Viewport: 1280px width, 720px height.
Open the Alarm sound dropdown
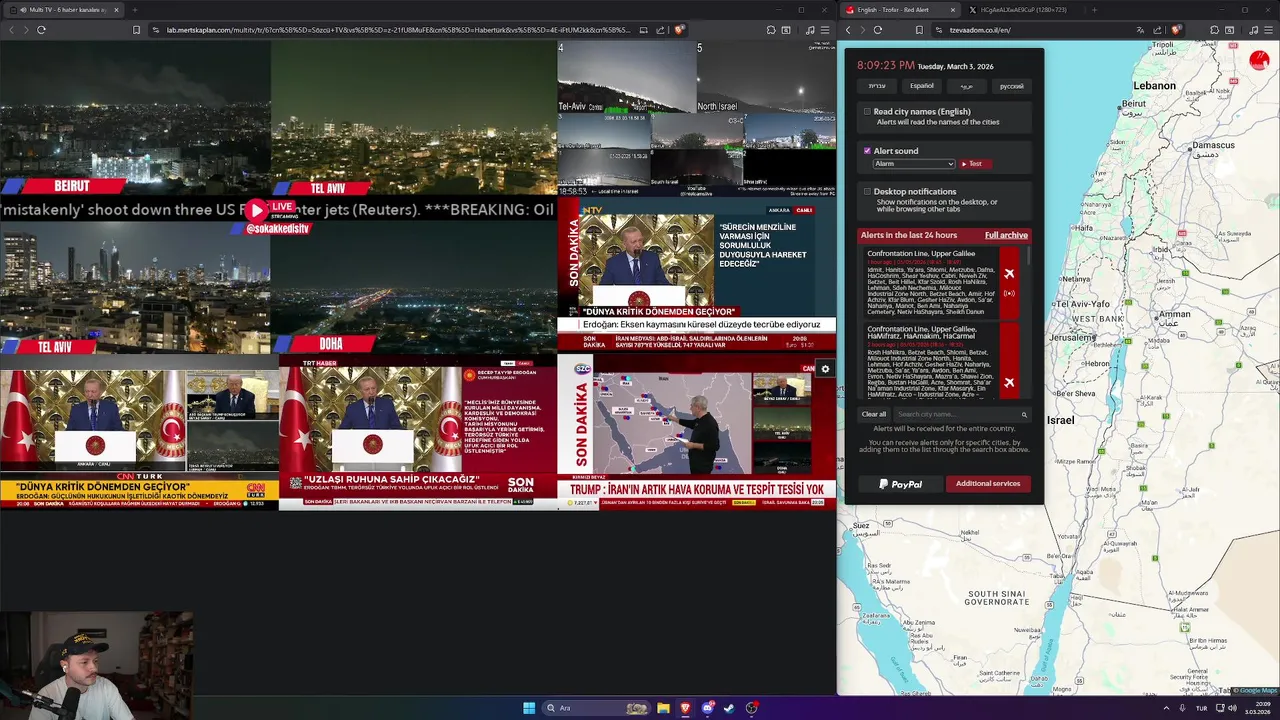click(914, 164)
